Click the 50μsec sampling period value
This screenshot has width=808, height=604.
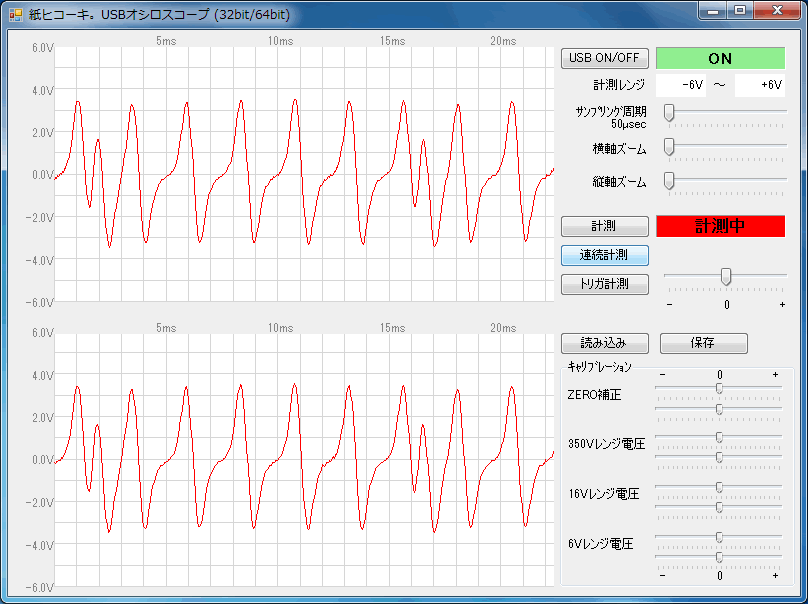[629, 124]
